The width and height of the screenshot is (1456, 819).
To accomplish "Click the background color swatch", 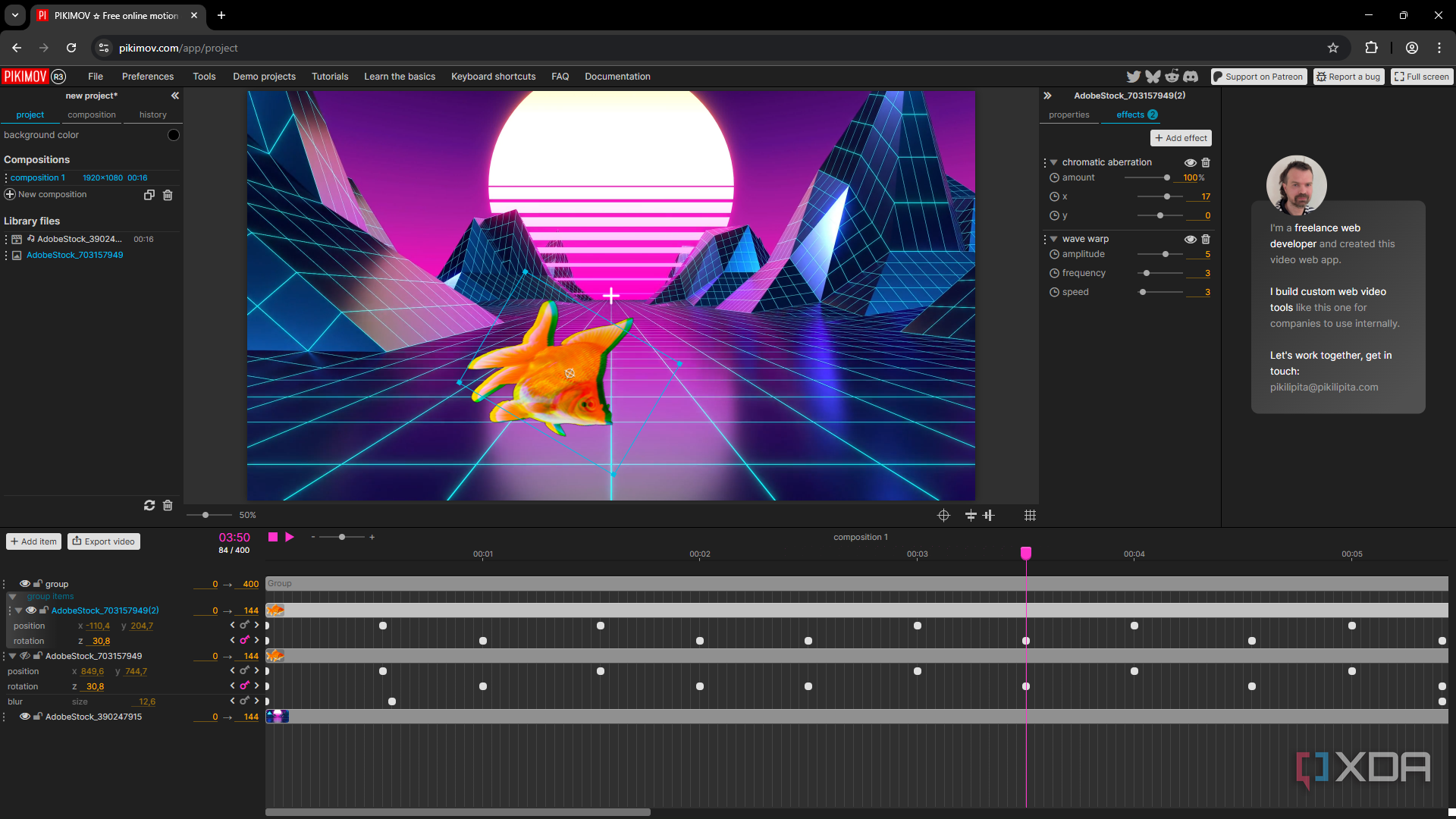I will (x=174, y=135).
